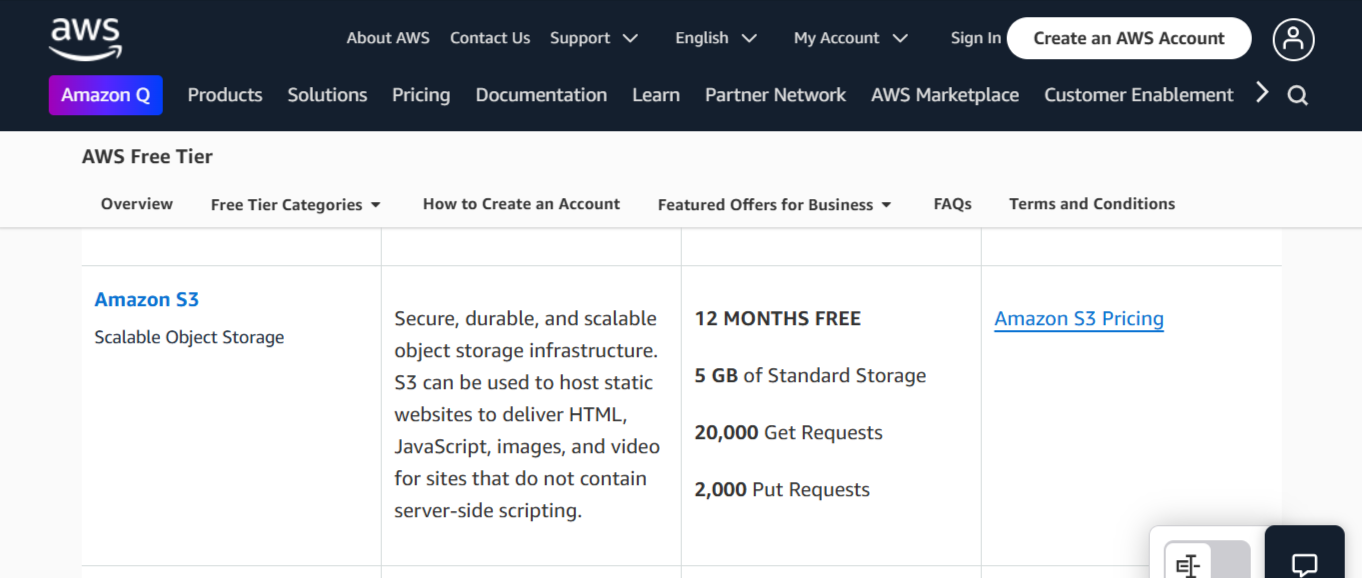The image size is (1362, 578).
Task: Click the accessibility widget icon at bottom right
Action: (1187, 565)
